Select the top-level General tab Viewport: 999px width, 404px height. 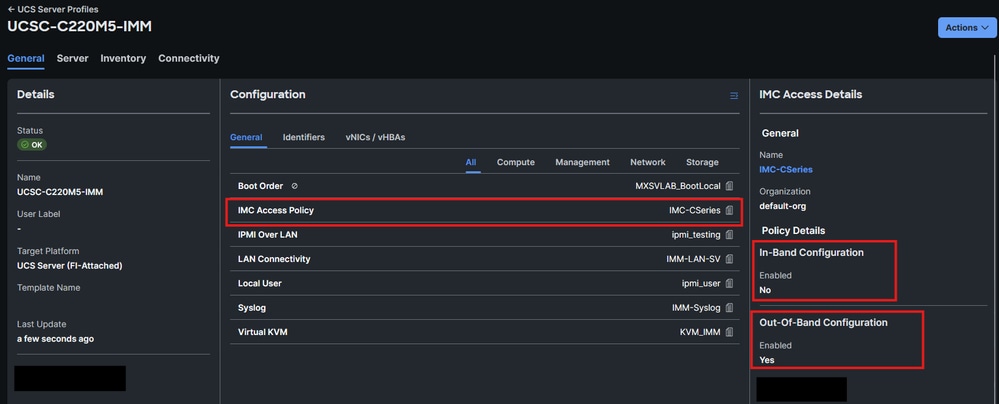(26, 58)
